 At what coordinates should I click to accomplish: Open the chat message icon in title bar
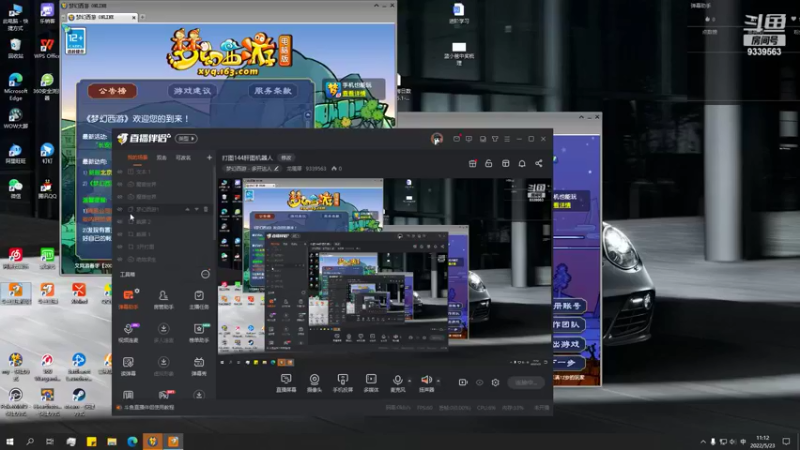point(469,139)
